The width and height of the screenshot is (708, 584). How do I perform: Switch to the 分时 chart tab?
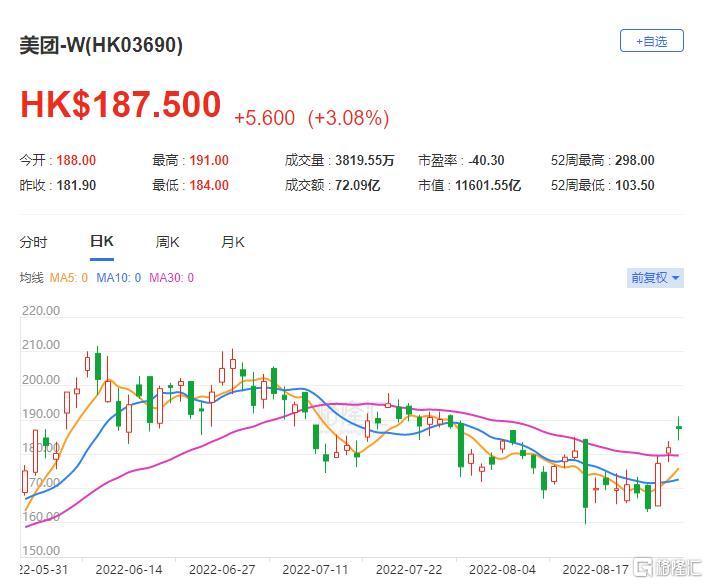[33, 243]
